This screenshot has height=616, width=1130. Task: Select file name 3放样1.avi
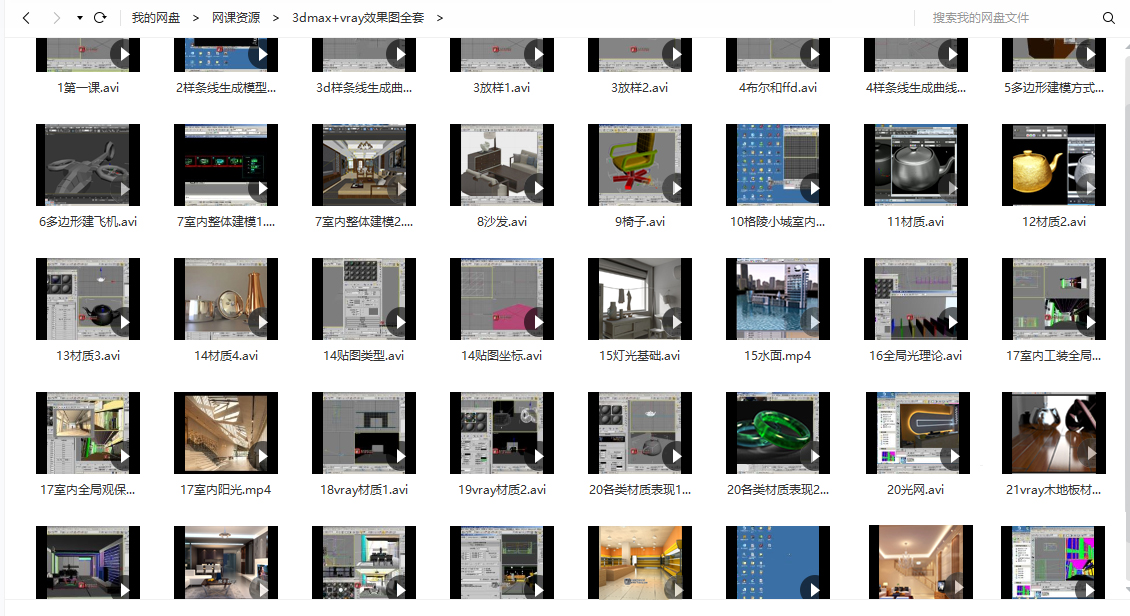coord(502,88)
